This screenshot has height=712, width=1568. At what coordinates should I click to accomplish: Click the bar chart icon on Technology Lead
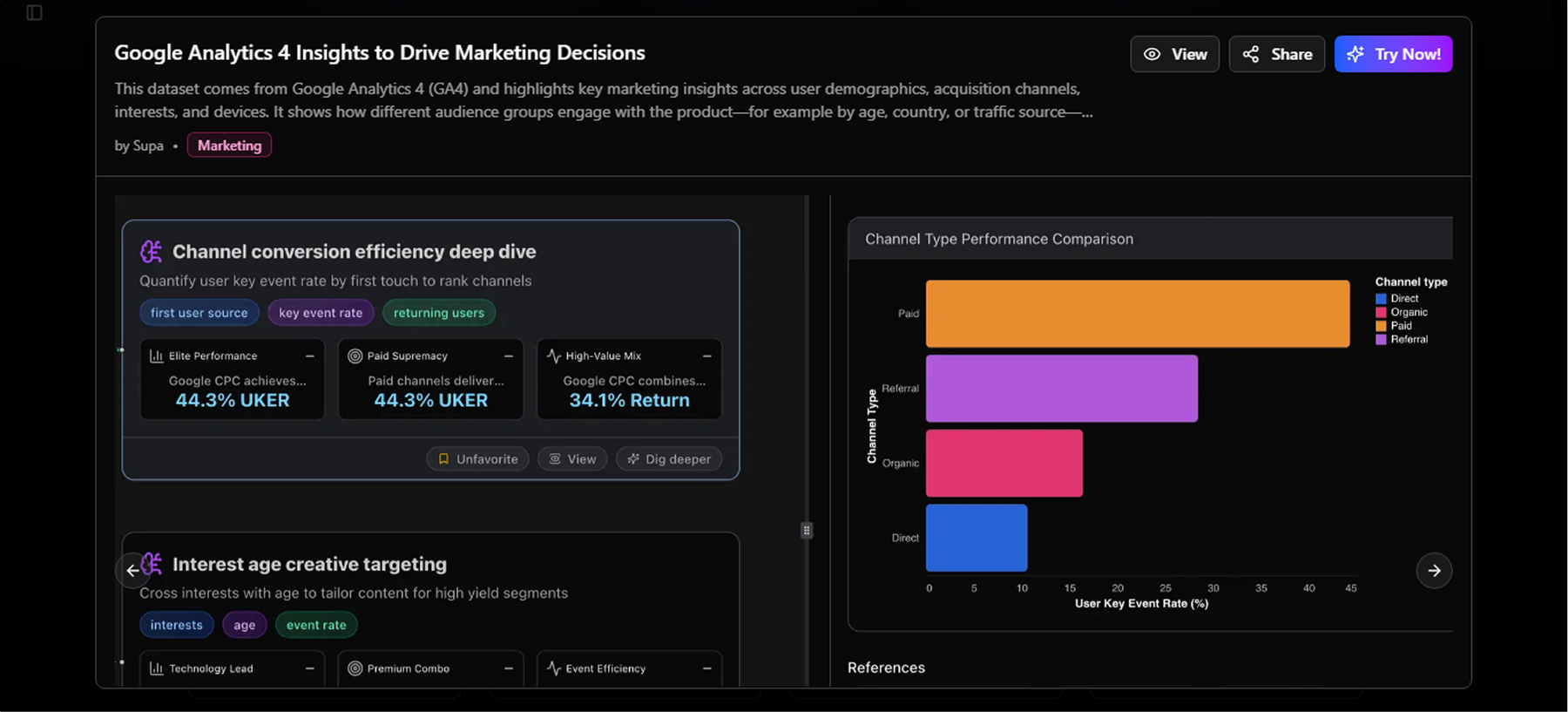tap(157, 668)
